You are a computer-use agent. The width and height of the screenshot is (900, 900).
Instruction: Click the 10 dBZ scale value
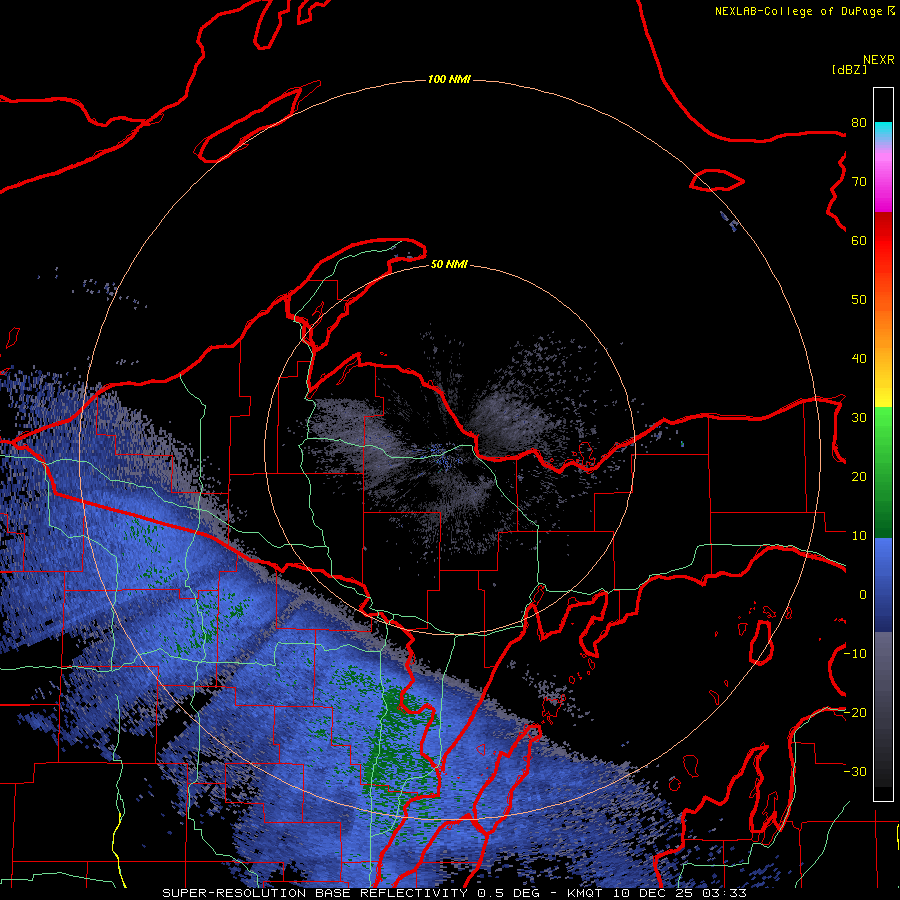coord(859,536)
